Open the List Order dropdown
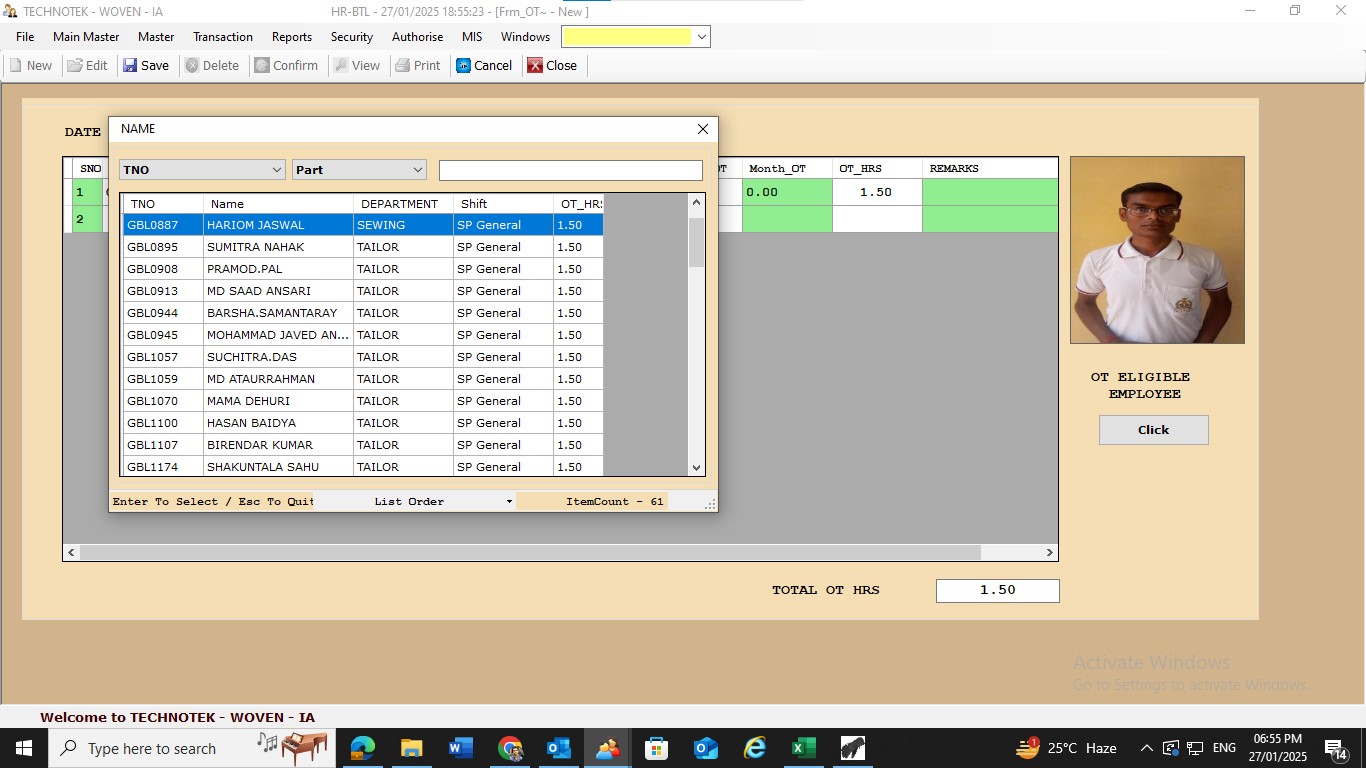1366x768 pixels. coord(509,502)
